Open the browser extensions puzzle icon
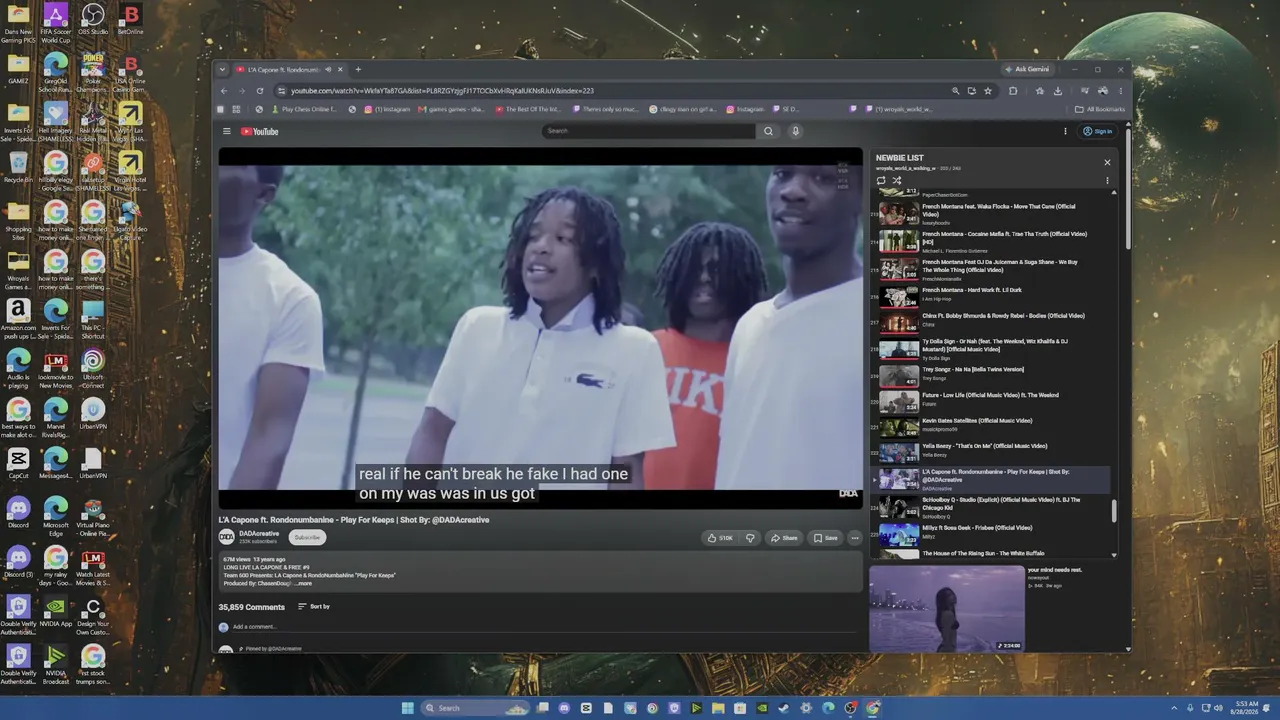This screenshot has height=720, width=1280. (x=1013, y=91)
